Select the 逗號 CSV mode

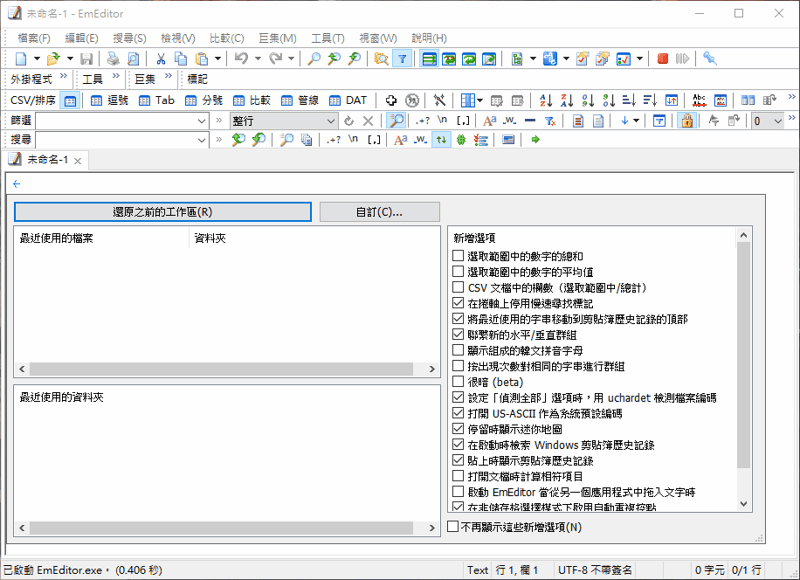point(110,100)
